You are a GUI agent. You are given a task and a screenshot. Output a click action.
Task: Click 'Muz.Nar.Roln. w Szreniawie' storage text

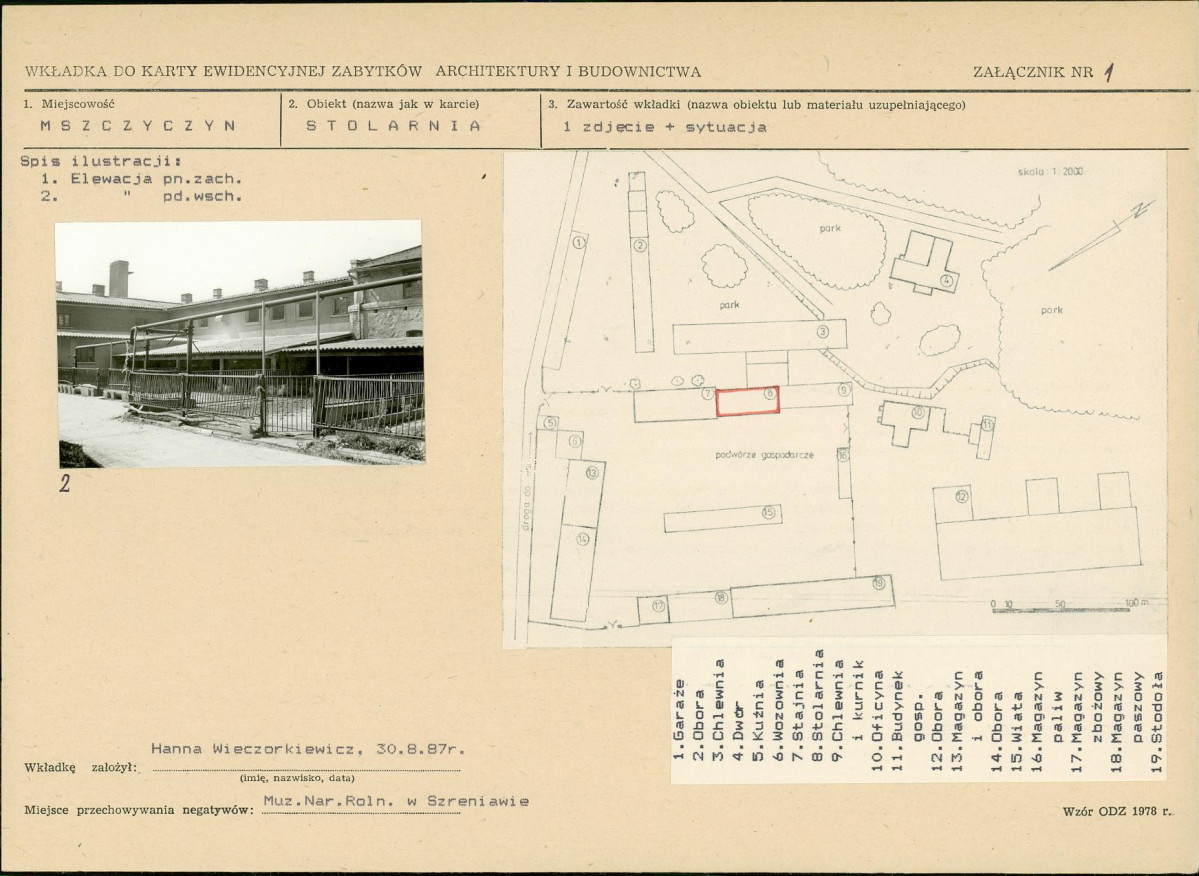[x=396, y=801]
